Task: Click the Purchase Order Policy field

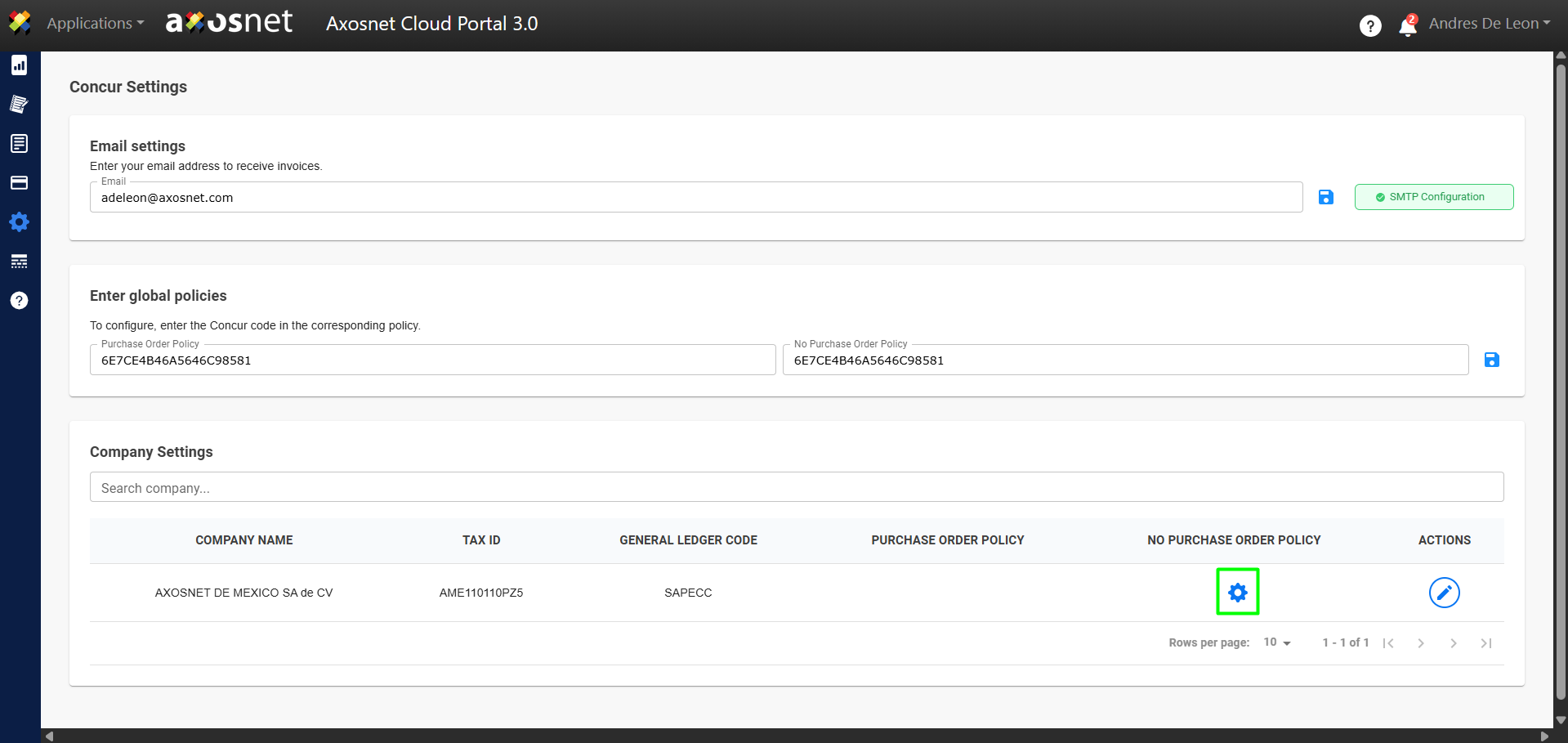Action: [x=432, y=360]
